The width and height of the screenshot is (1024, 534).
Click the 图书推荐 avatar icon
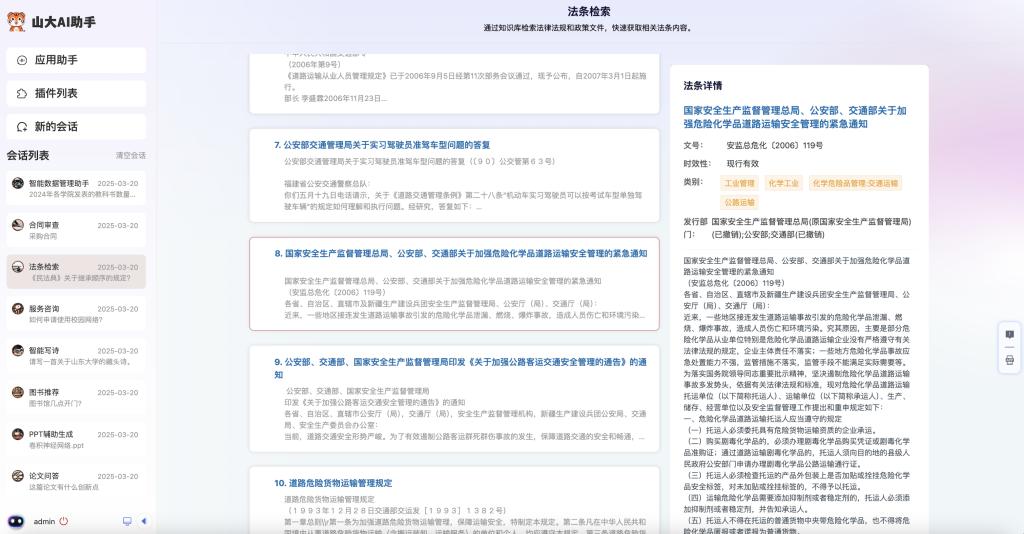coord(18,392)
